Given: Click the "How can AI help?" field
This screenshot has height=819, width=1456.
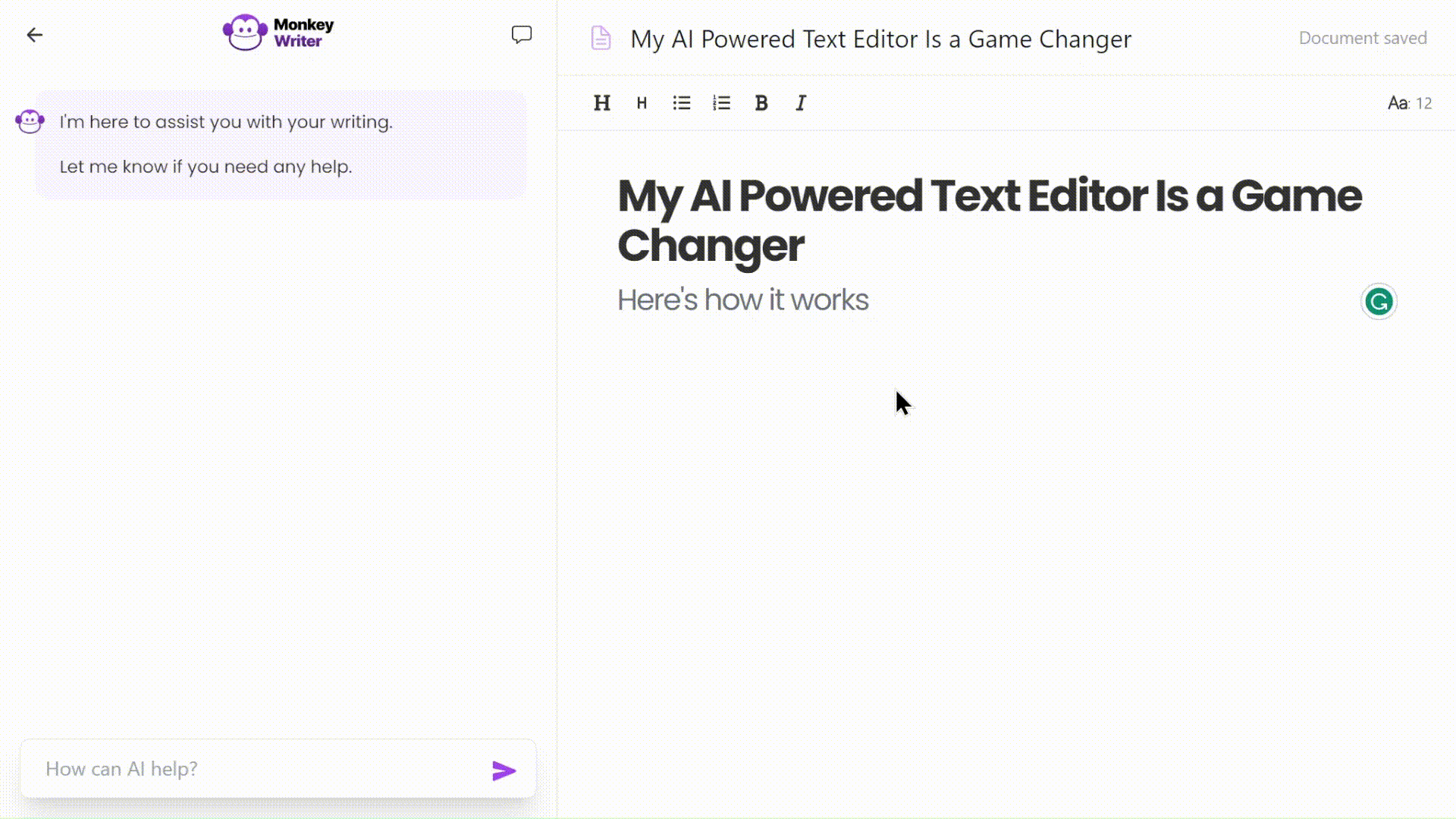Looking at the screenshot, I should 258,769.
